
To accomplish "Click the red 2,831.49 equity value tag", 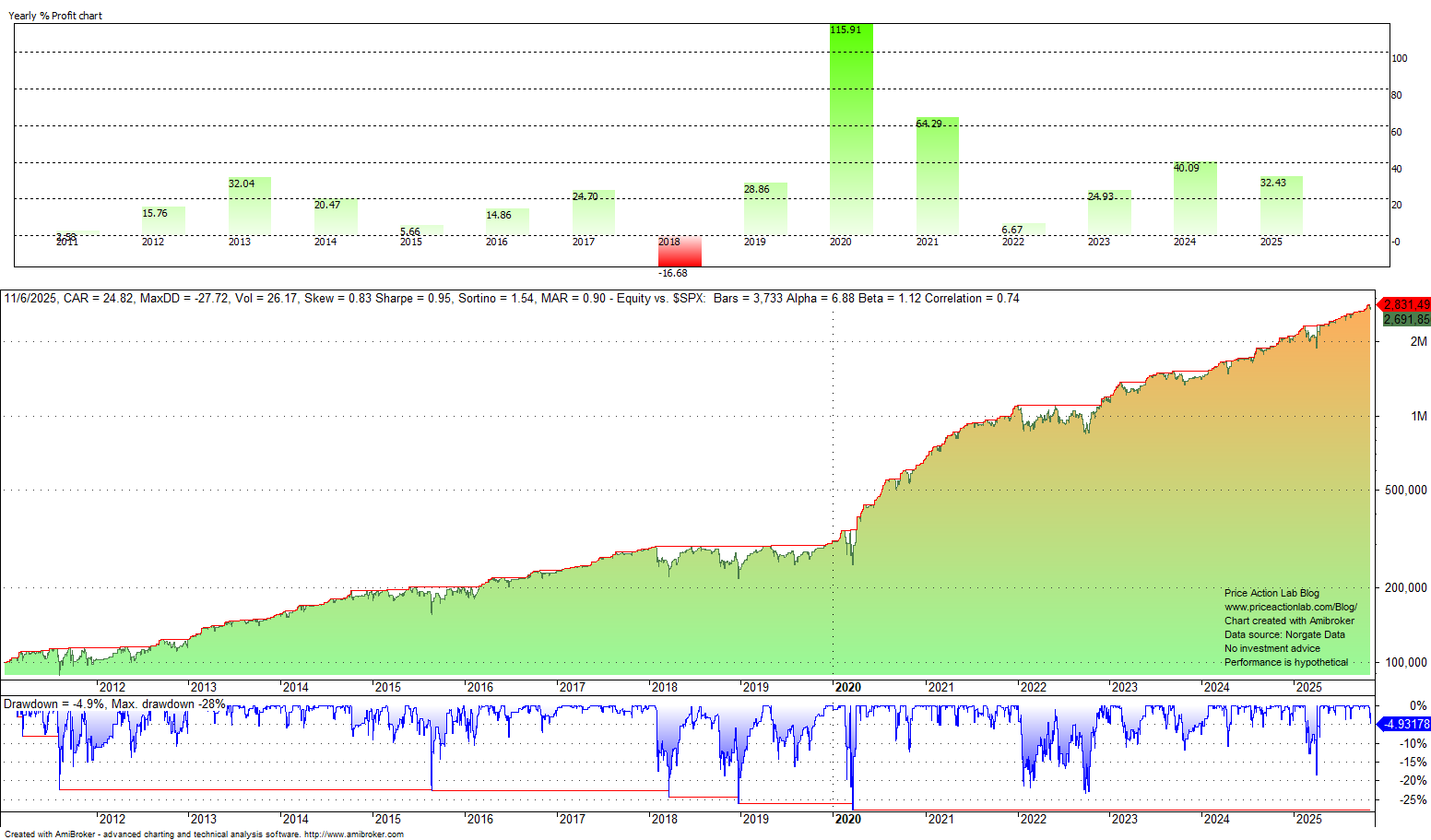I will (x=1405, y=304).
